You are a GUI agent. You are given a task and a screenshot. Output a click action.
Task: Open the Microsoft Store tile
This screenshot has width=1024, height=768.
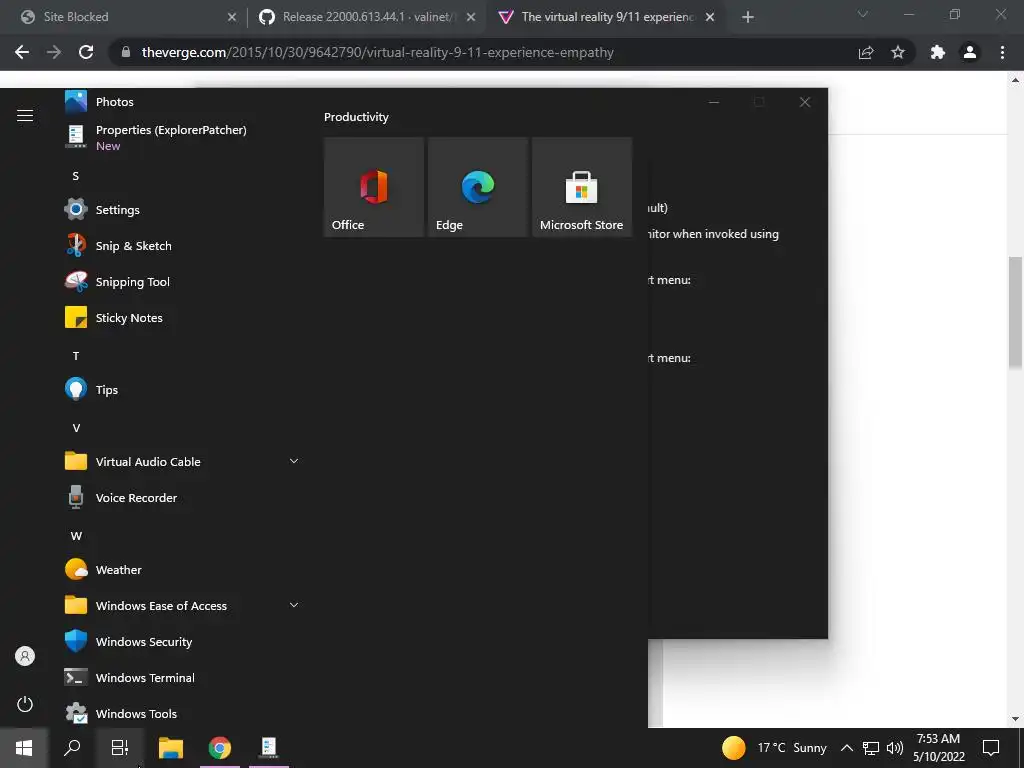click(582, 187)
